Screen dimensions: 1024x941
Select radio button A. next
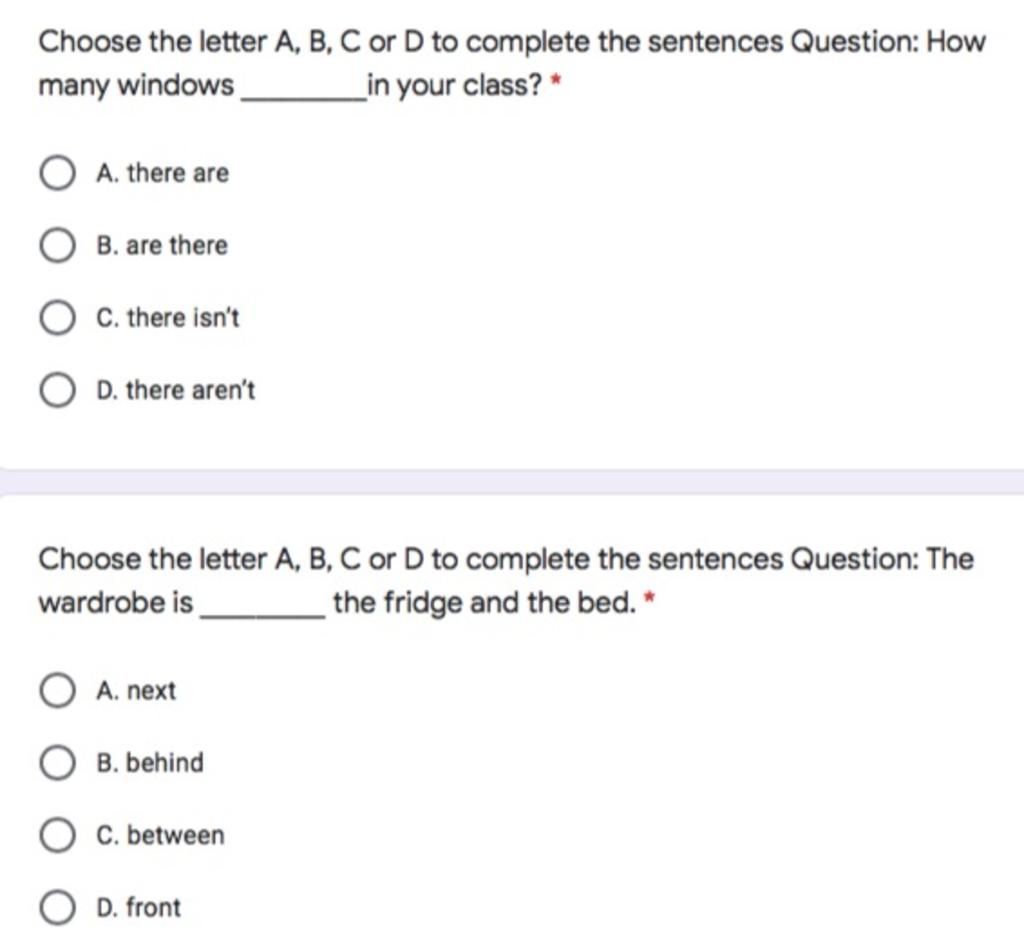[57, 691]
